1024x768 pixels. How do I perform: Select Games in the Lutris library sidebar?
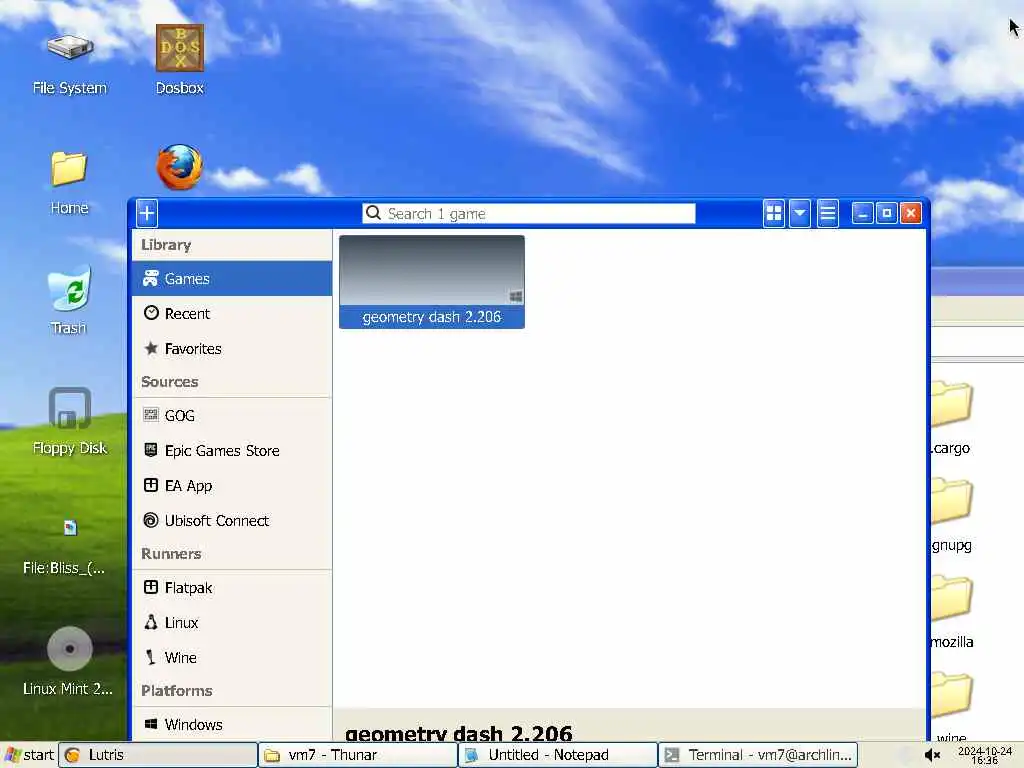click(232, 279)
